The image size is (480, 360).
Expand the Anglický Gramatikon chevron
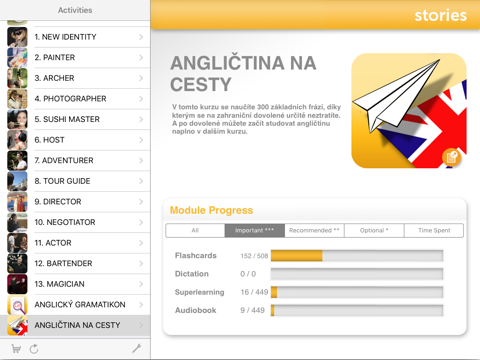click(x=141, y=305)
